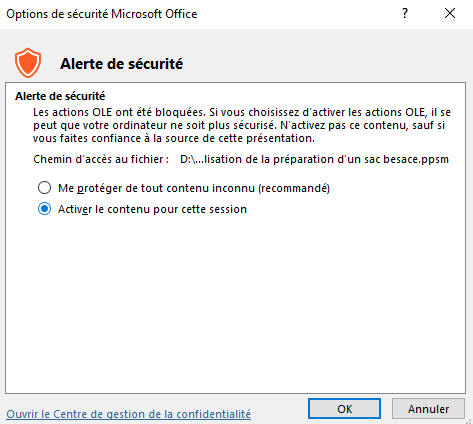Image resolution: width=473 pixels, height=424 pixels.
Task: Click the 'peut que votre ordinateur' message line
Action: pos(239,125)
